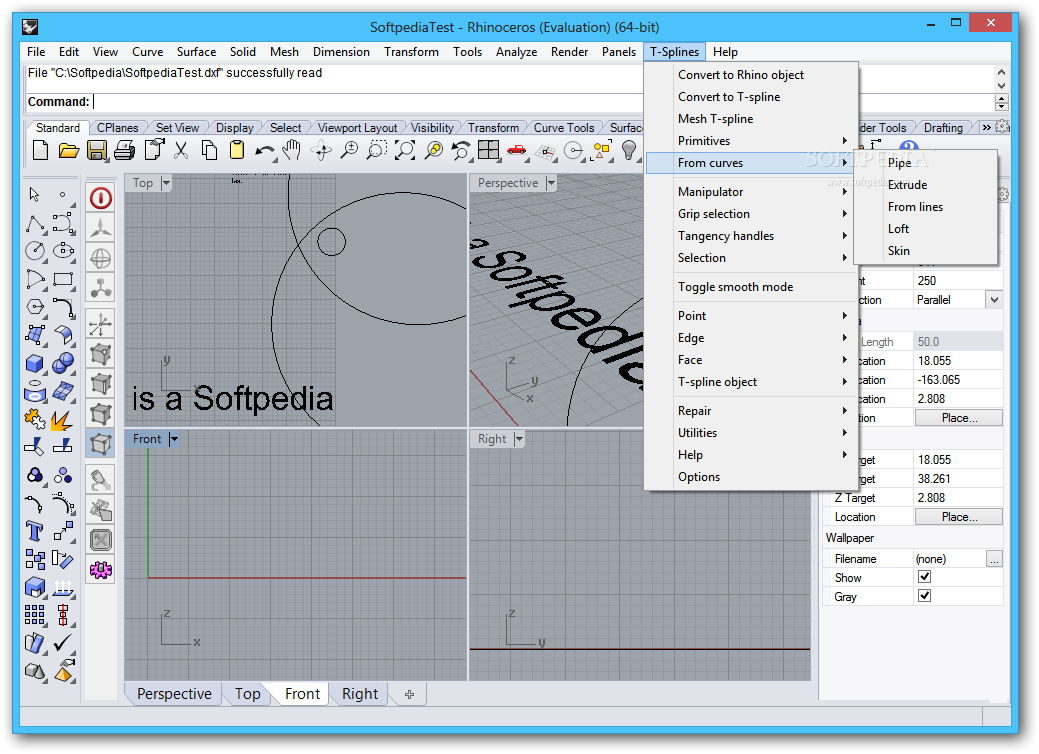This screenshot has height=754, width=1039.
Task: Select Convert to T-spline menu entry
Action: tap(751, 97)
